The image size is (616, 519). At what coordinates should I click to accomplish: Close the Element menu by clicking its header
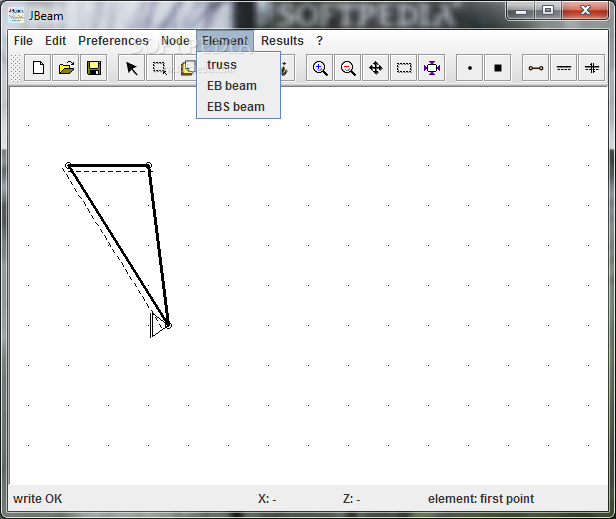225,40
